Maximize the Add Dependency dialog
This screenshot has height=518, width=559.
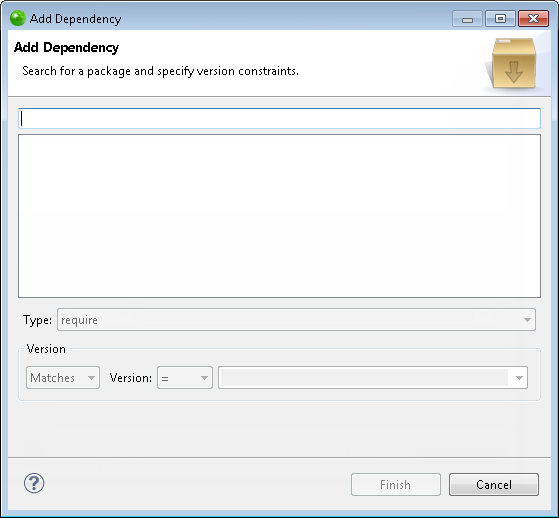point(500,19)
